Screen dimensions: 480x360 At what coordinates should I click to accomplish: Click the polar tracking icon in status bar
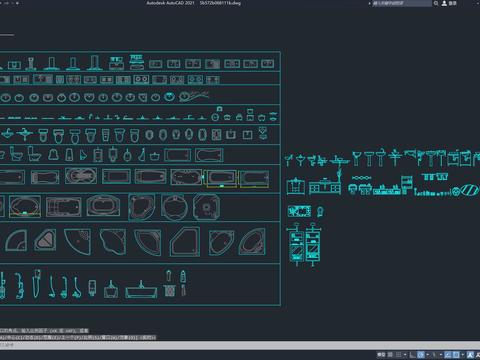421,355
